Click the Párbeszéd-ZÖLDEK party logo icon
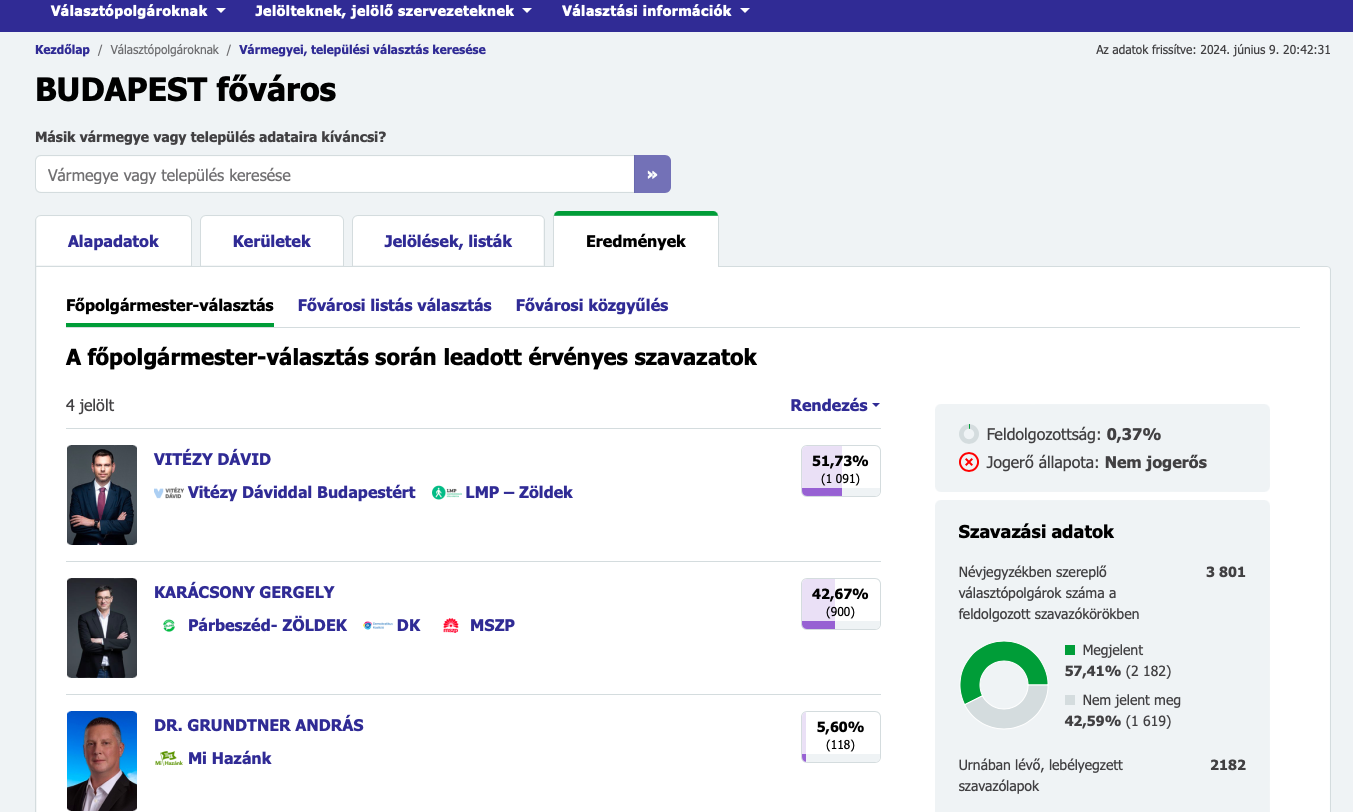 click(168, 625)
